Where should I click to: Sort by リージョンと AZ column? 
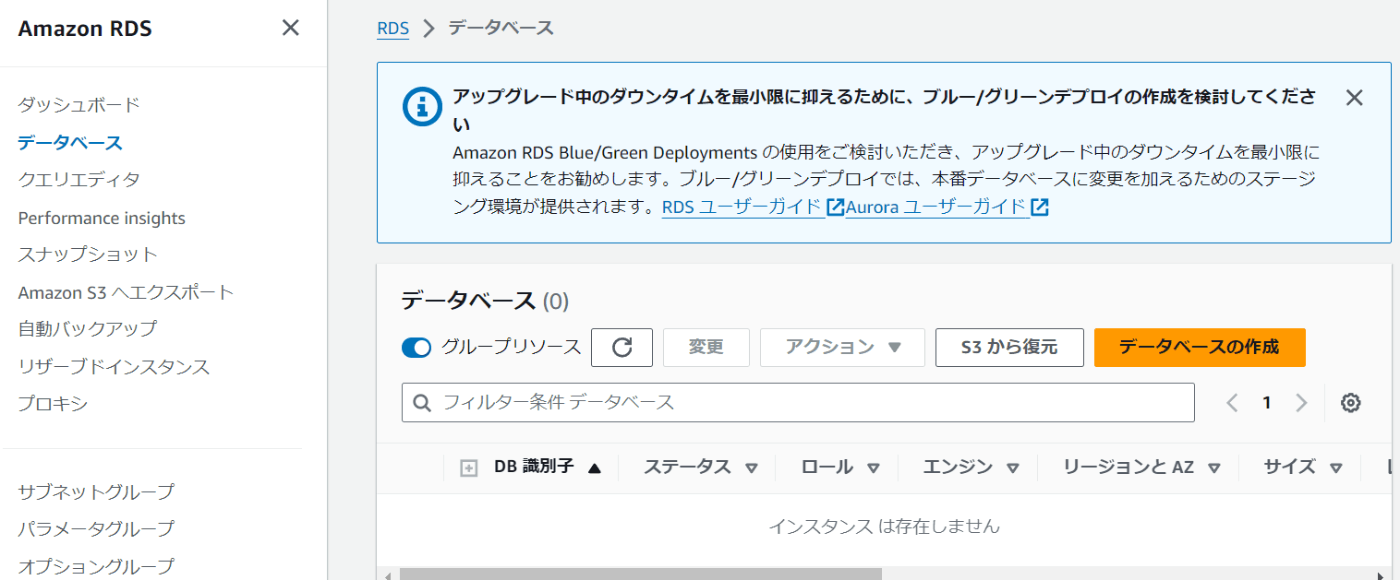pyautogui.click(x=1142, y=467)
